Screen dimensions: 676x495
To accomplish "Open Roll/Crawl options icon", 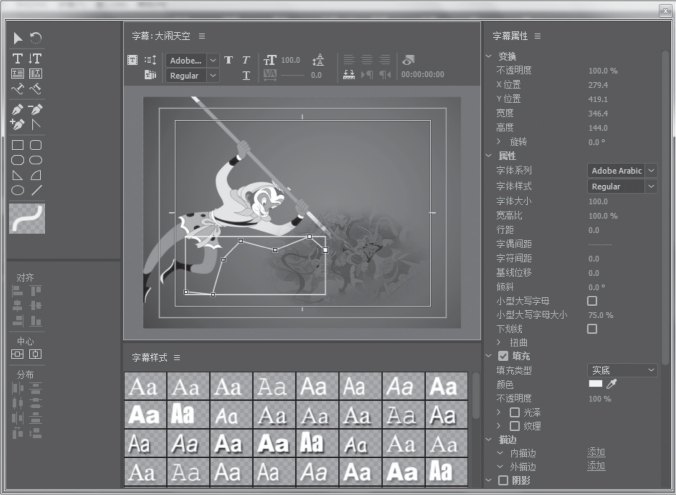I will (150, 60).
